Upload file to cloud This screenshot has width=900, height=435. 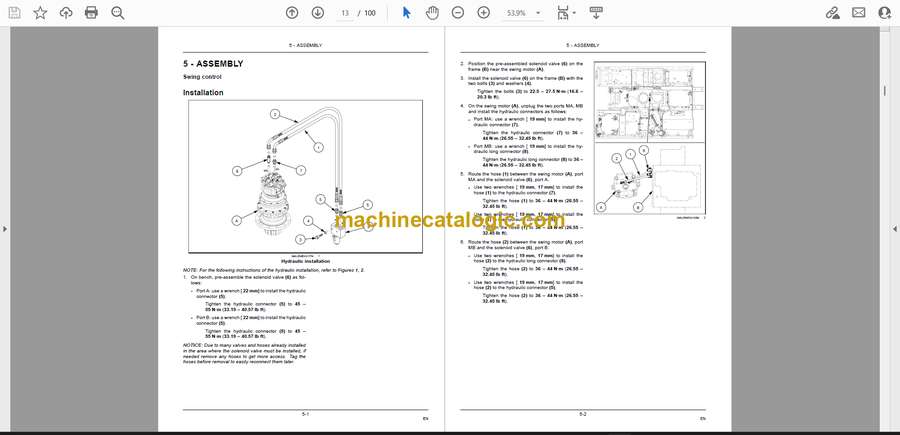(x=66, y=13)
